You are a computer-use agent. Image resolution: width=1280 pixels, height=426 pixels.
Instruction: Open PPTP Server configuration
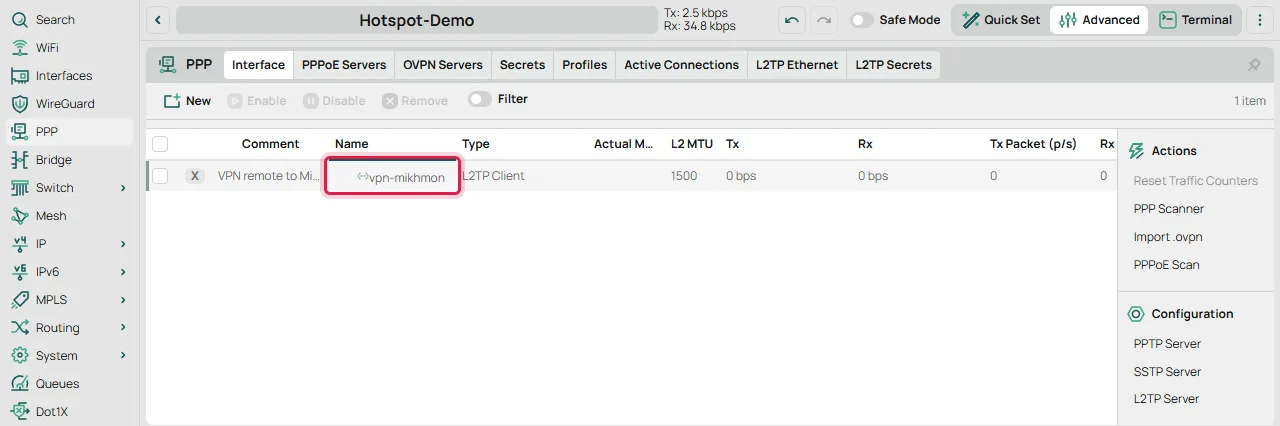click(x=1167, y=344)
